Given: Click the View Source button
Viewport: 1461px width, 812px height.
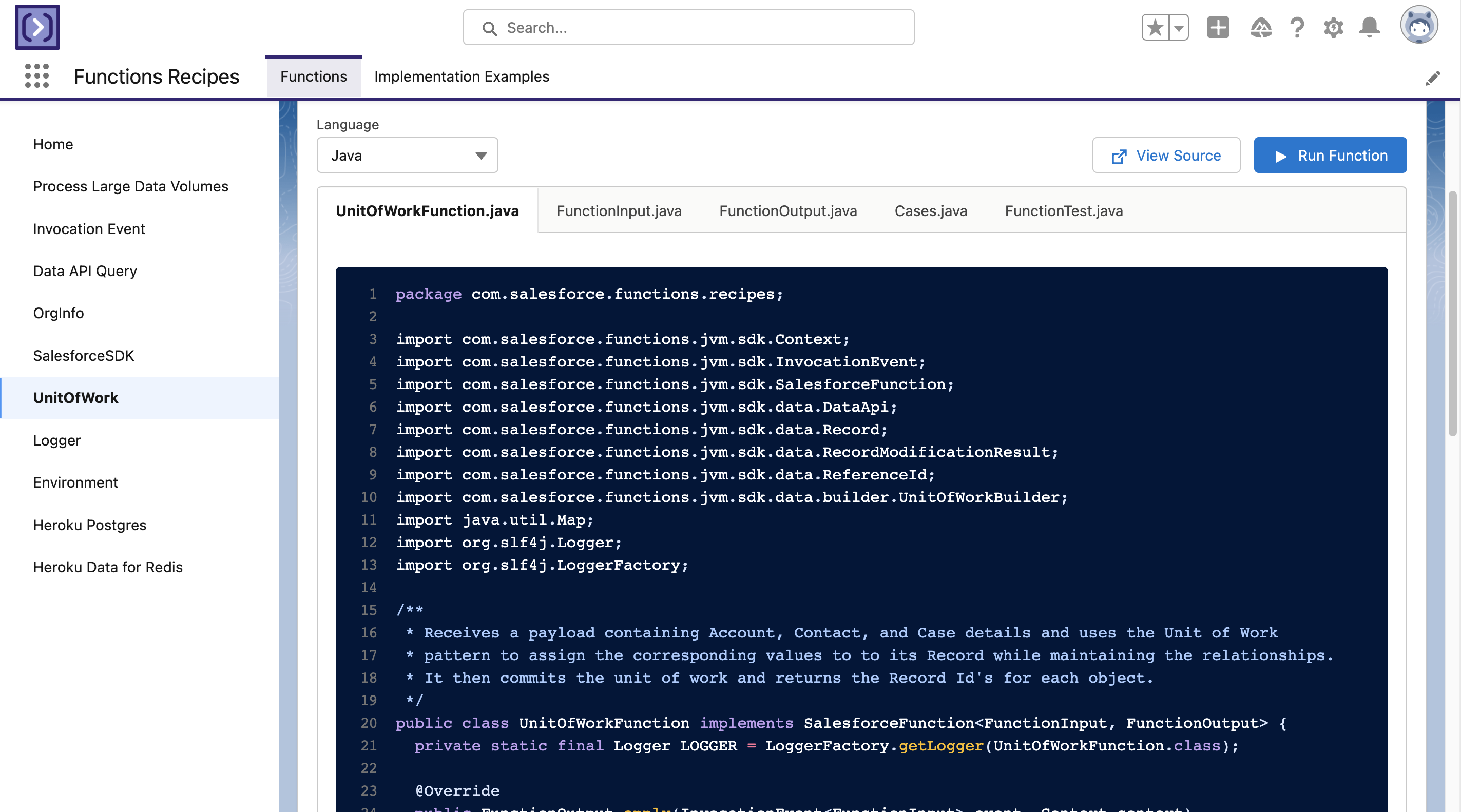Looking at the screenshot, I should (1166, 156).
